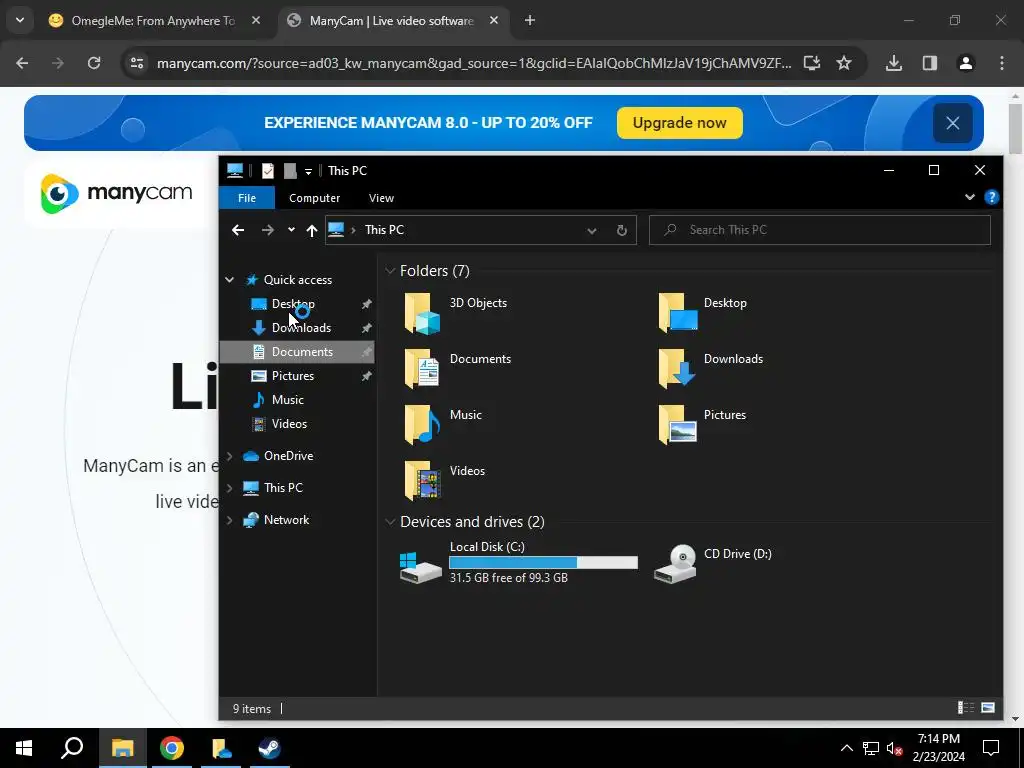This screenshot has height=768, width=1024.
Task: Click the Search This PC field
Action: [x=820, y=230]
